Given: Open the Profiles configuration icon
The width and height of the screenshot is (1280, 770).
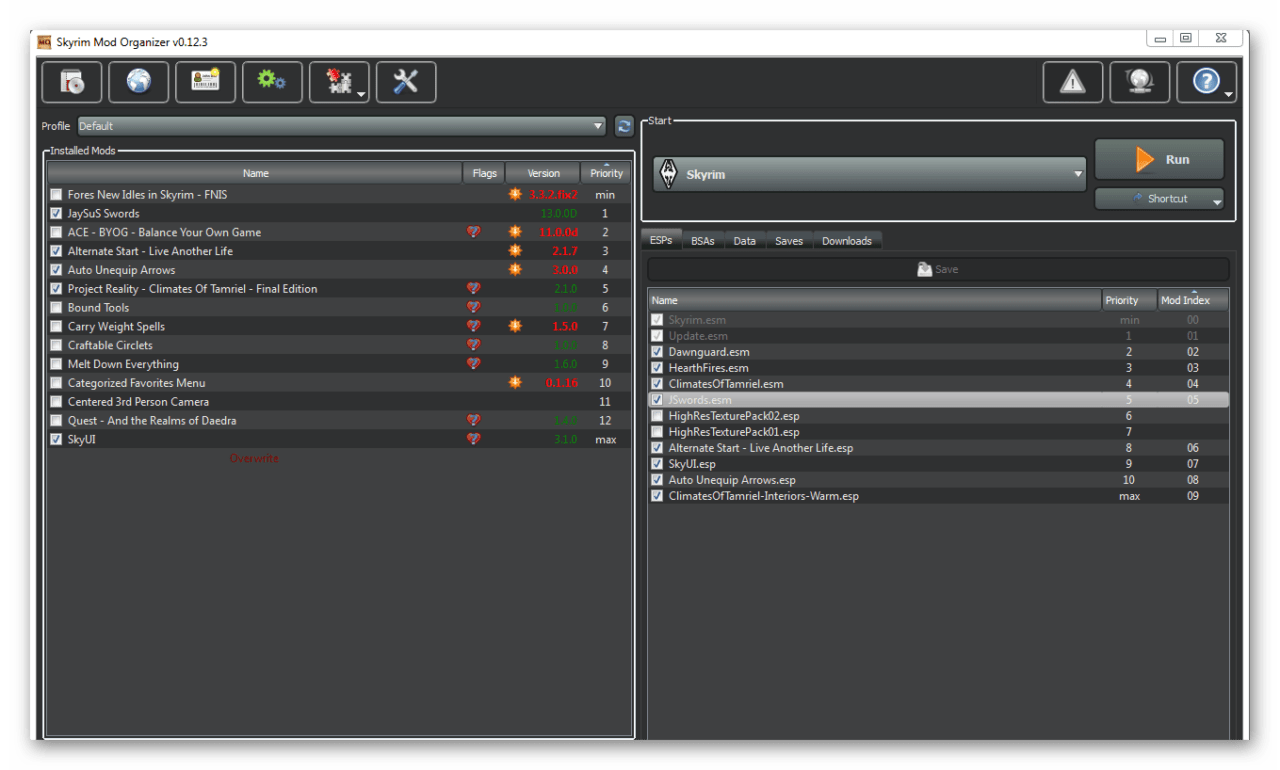Looking at the screenshot, I should tap(205, 82).
